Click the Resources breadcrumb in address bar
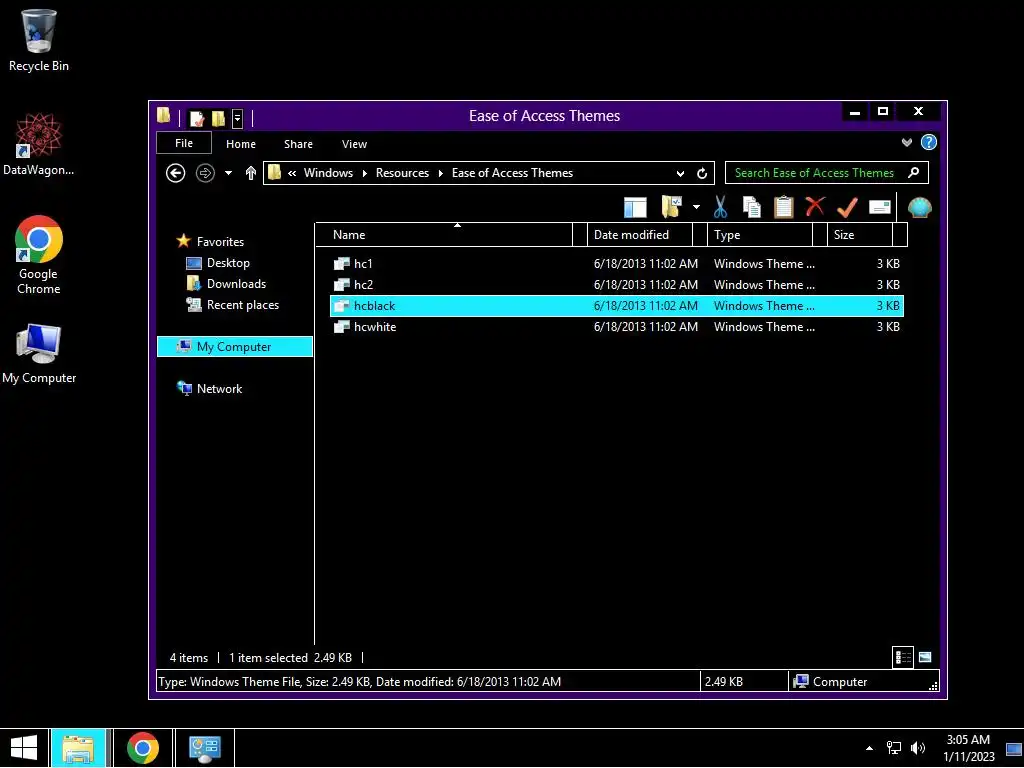 point(402,173)
